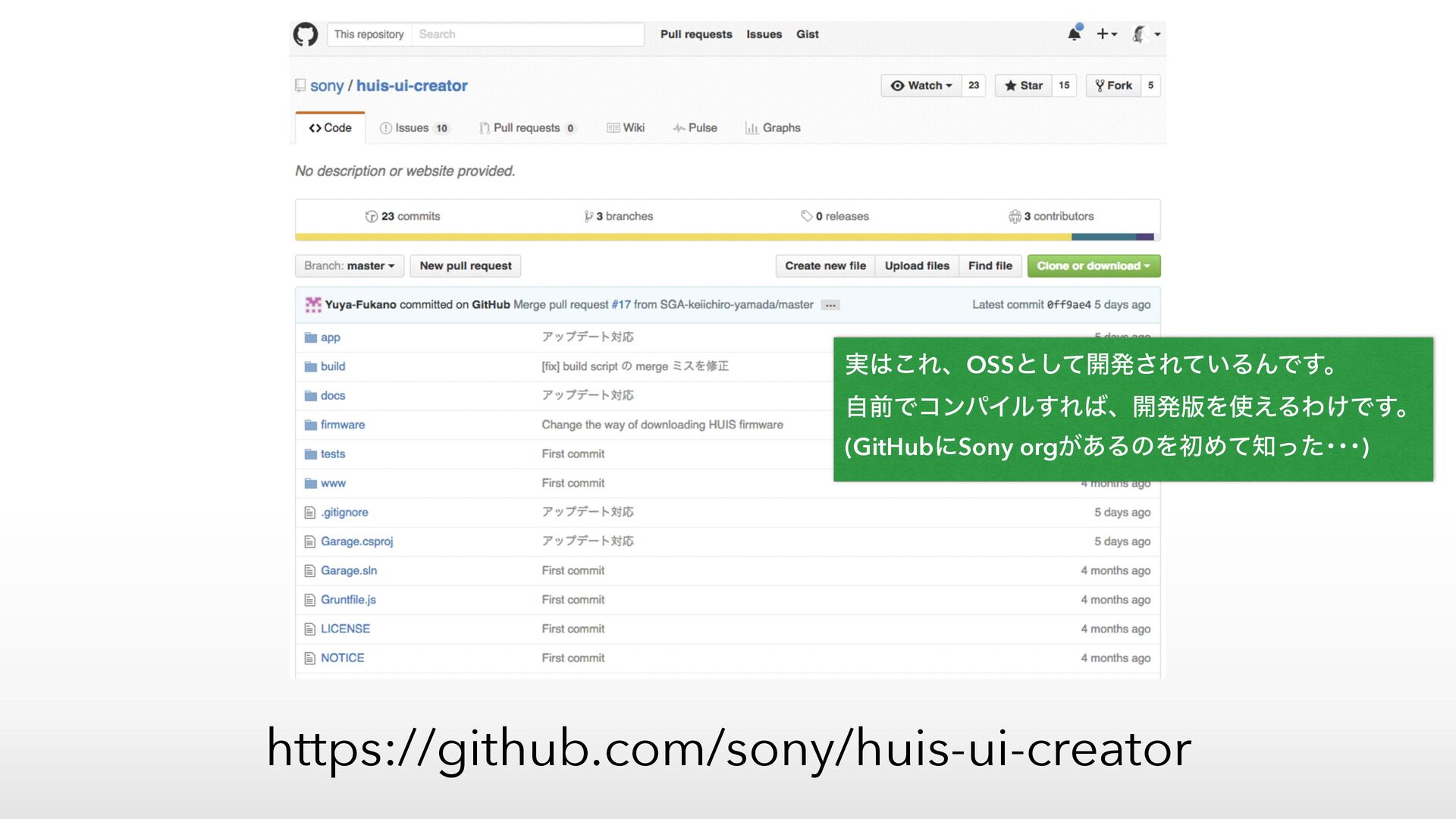Click the LICENSE file icon
This screenshot has width=1456, height=819.
coord(309,629)
